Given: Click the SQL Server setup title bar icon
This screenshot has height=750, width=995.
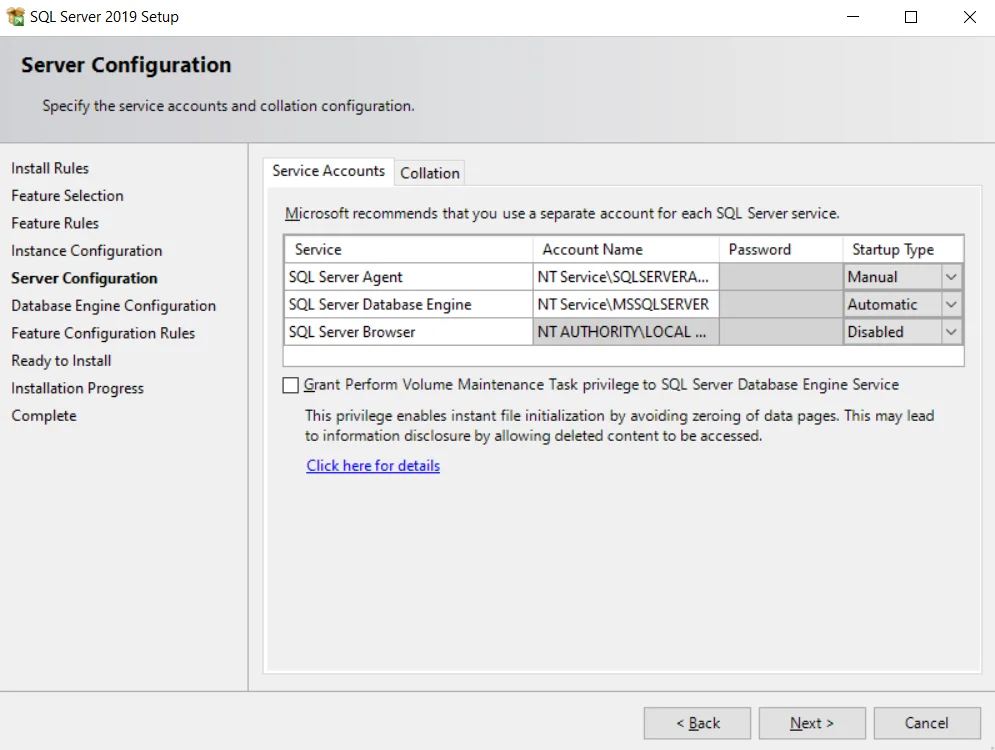Looking at the screenshot, I should coord(15,16).
